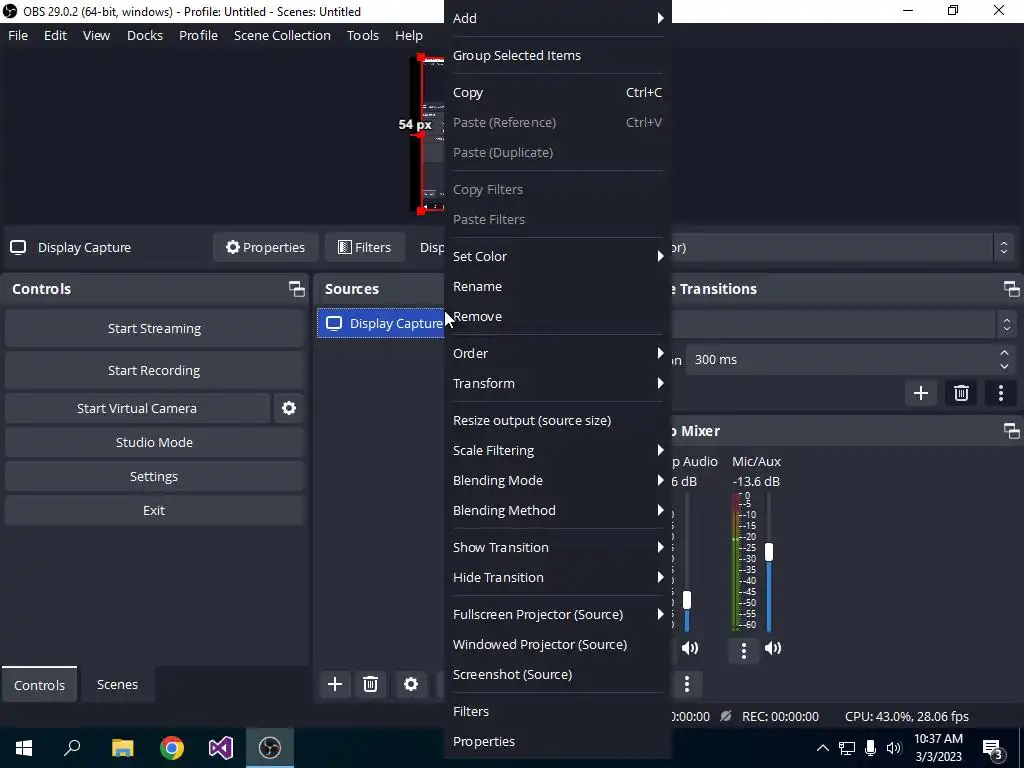Choose Copy from context menu
This screenshot has height=768, width=1024.
point(558,93)
